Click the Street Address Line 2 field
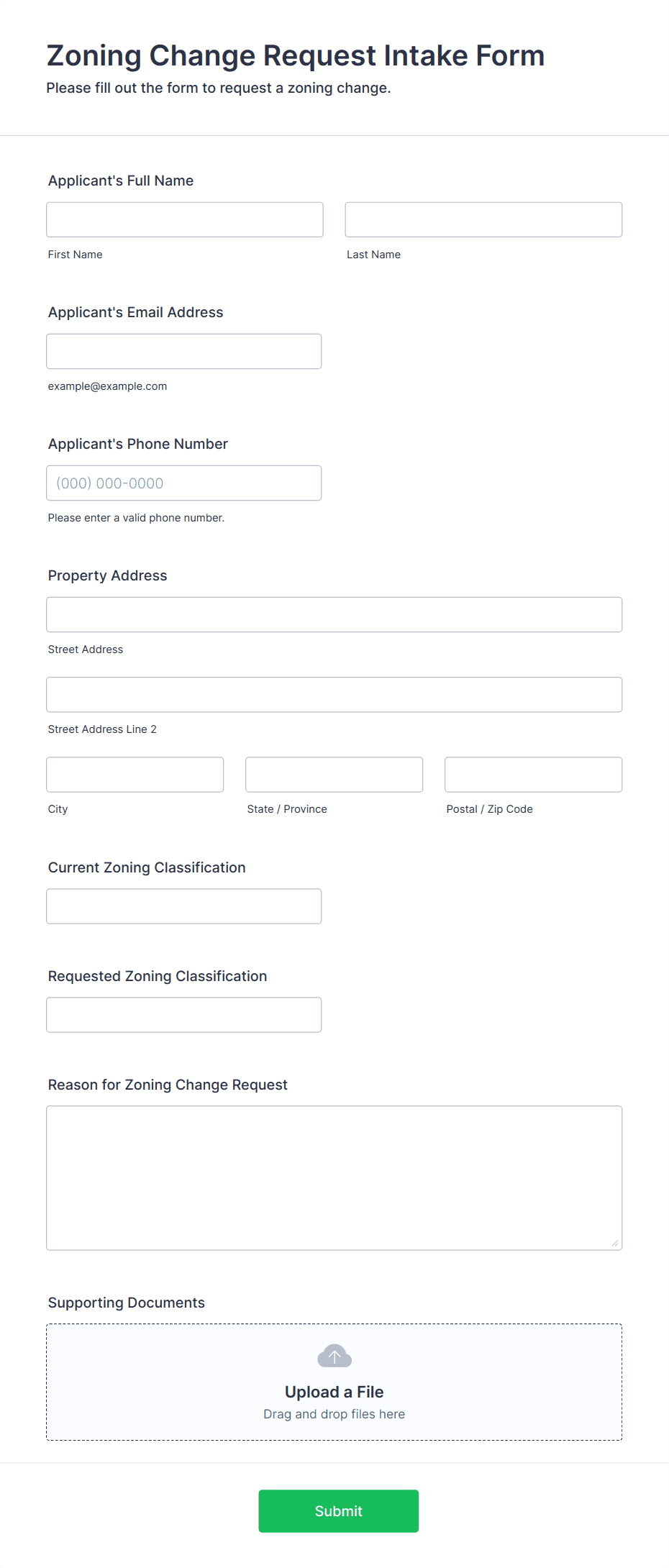The height and width of the screenshot is (1568, 669). (x=334, y=694)
